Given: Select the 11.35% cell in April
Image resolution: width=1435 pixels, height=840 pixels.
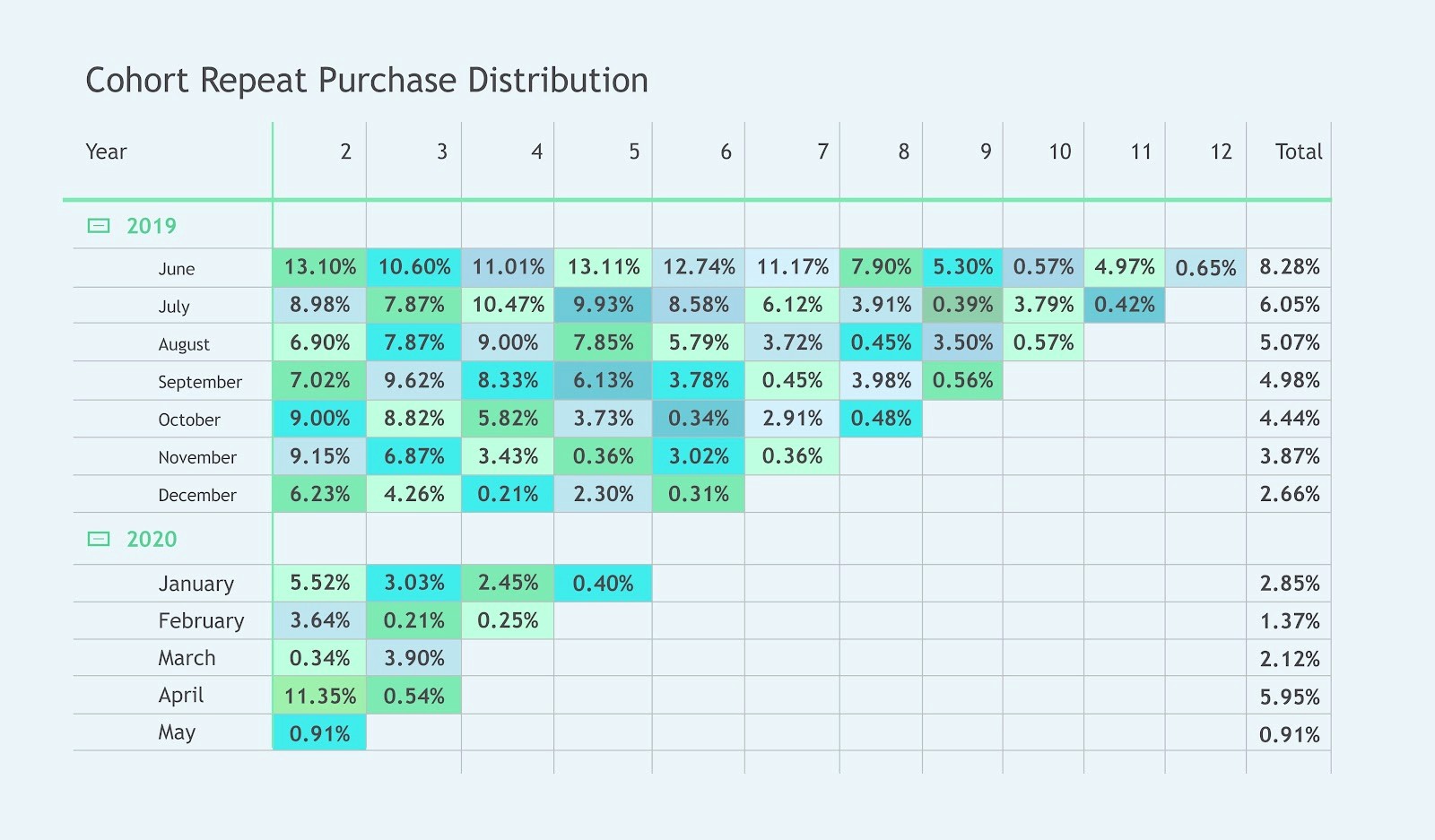Looking at the screenshot, I should [319, 696].
